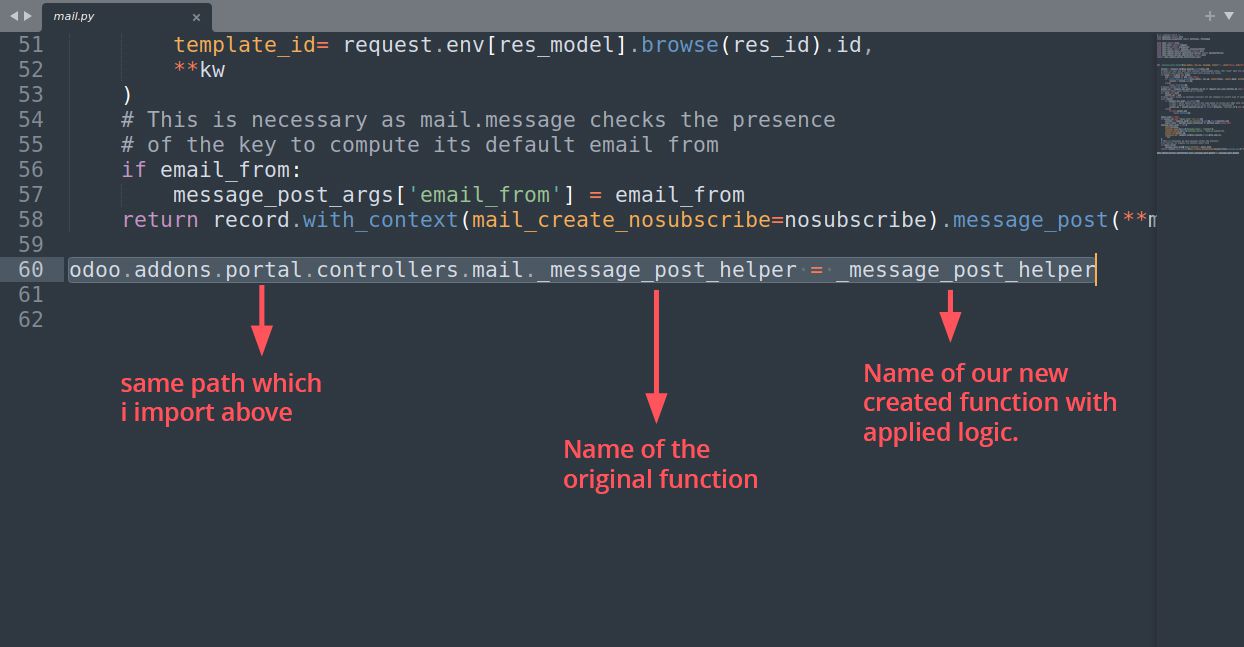Click line number 62 in the gutter

coord(31,320)
